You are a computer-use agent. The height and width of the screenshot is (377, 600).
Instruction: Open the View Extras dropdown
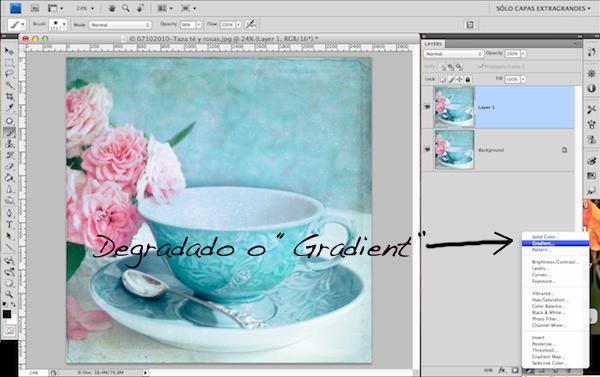point(55,8)
